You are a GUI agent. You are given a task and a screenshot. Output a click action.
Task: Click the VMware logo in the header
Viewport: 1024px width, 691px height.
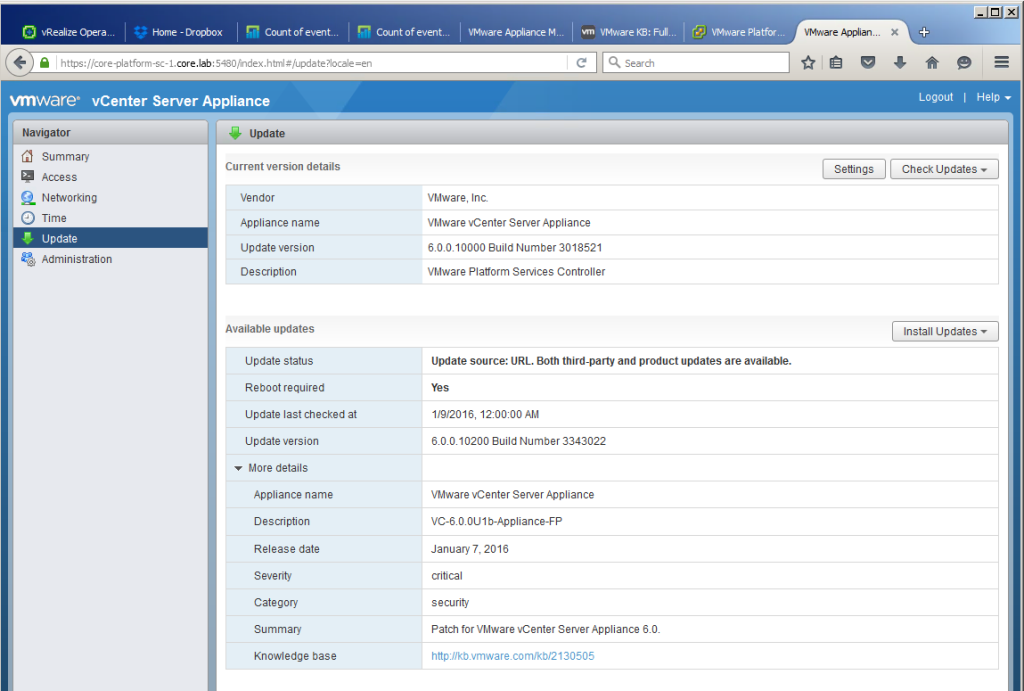pyautogui.click(x=44, y=101)
